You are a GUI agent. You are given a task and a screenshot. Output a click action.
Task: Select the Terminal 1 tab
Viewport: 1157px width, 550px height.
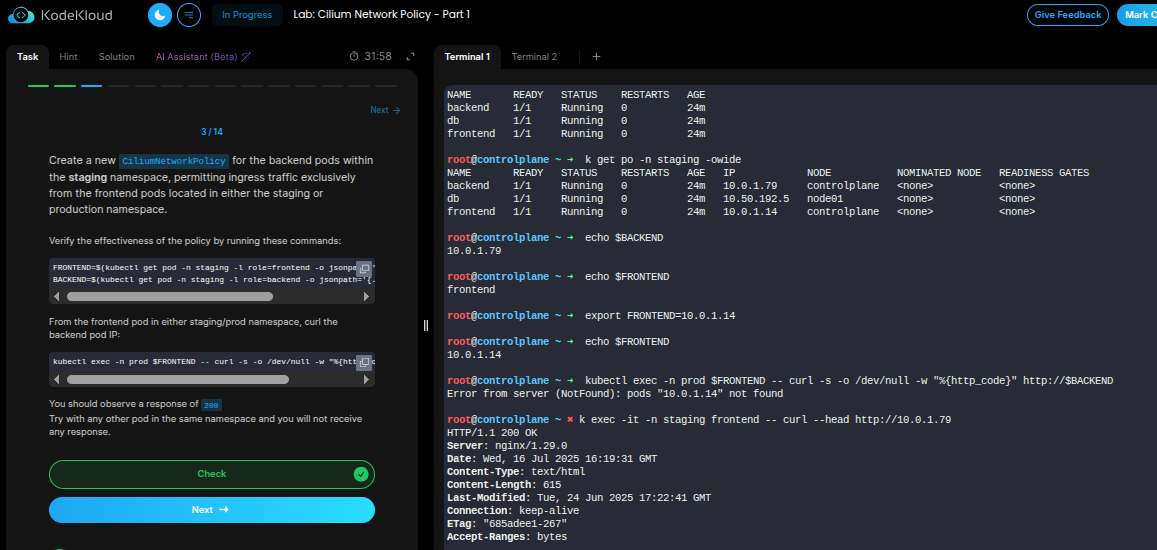[467, 57]
